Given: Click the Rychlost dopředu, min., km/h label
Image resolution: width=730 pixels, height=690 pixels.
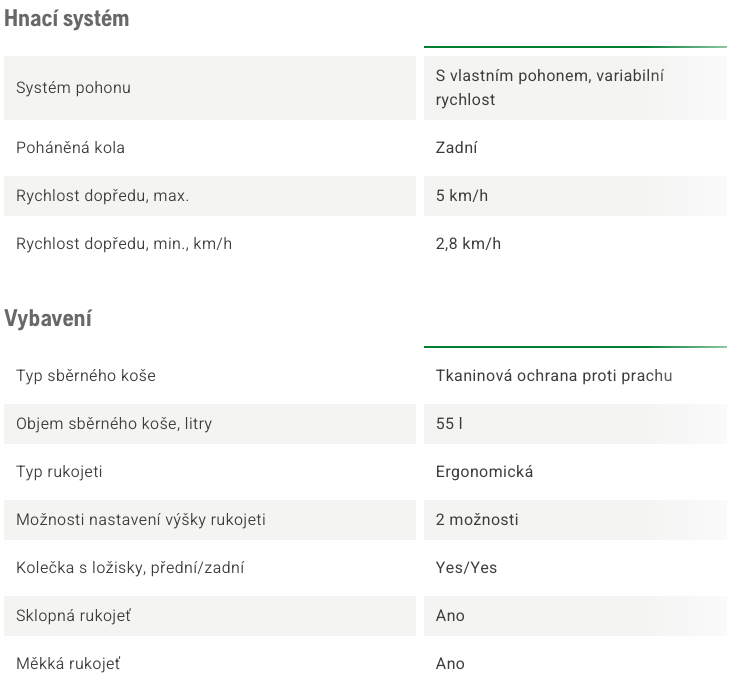Looking at the screenshot, I should pos(124,244).
